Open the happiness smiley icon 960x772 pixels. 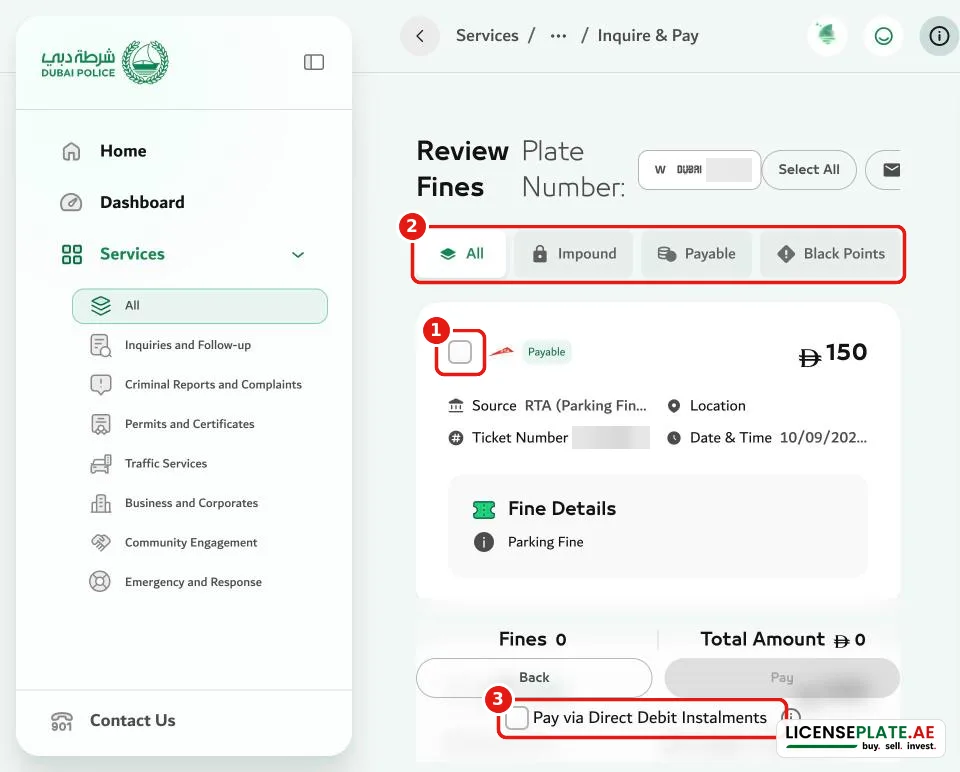click(x=883, y=36)
